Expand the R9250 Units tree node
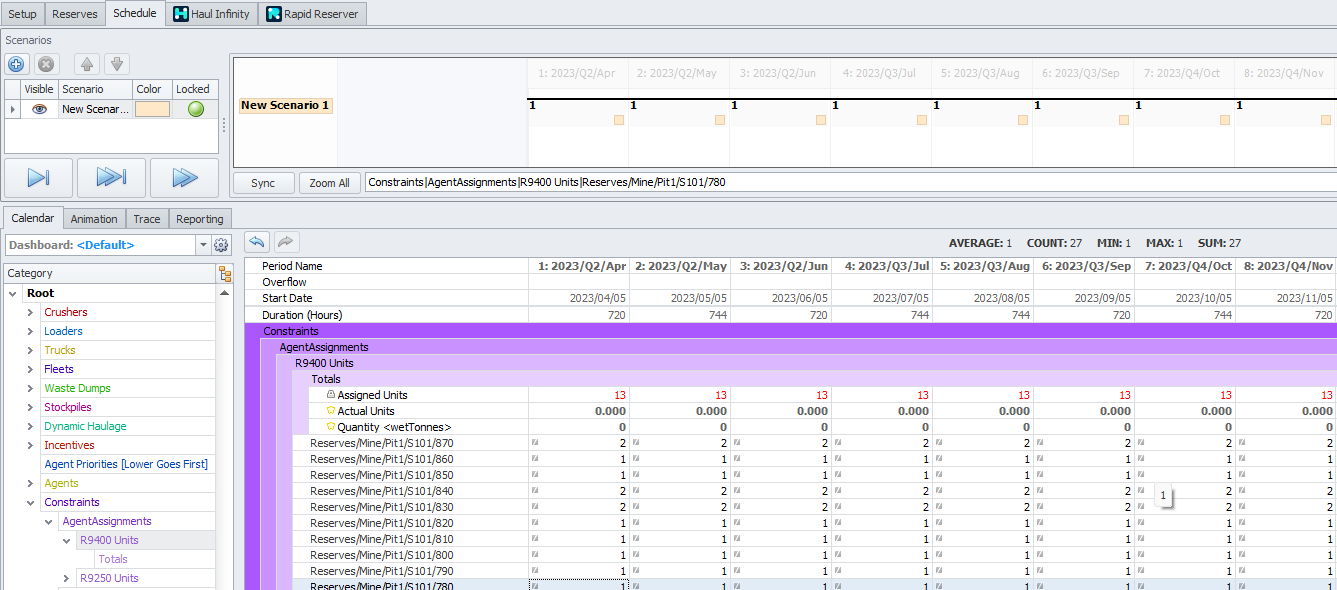Screen dimensions: 1337x590 coord(66,578)
